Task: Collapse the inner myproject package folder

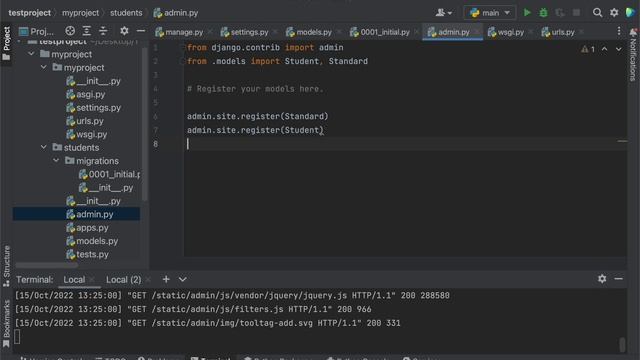Action: click(44, 67)
